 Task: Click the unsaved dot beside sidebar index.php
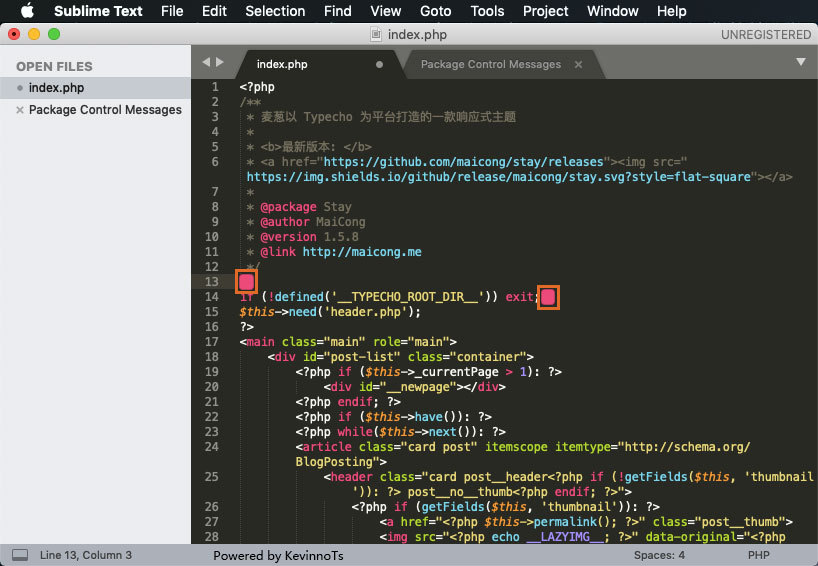click(x=20, y=88)
